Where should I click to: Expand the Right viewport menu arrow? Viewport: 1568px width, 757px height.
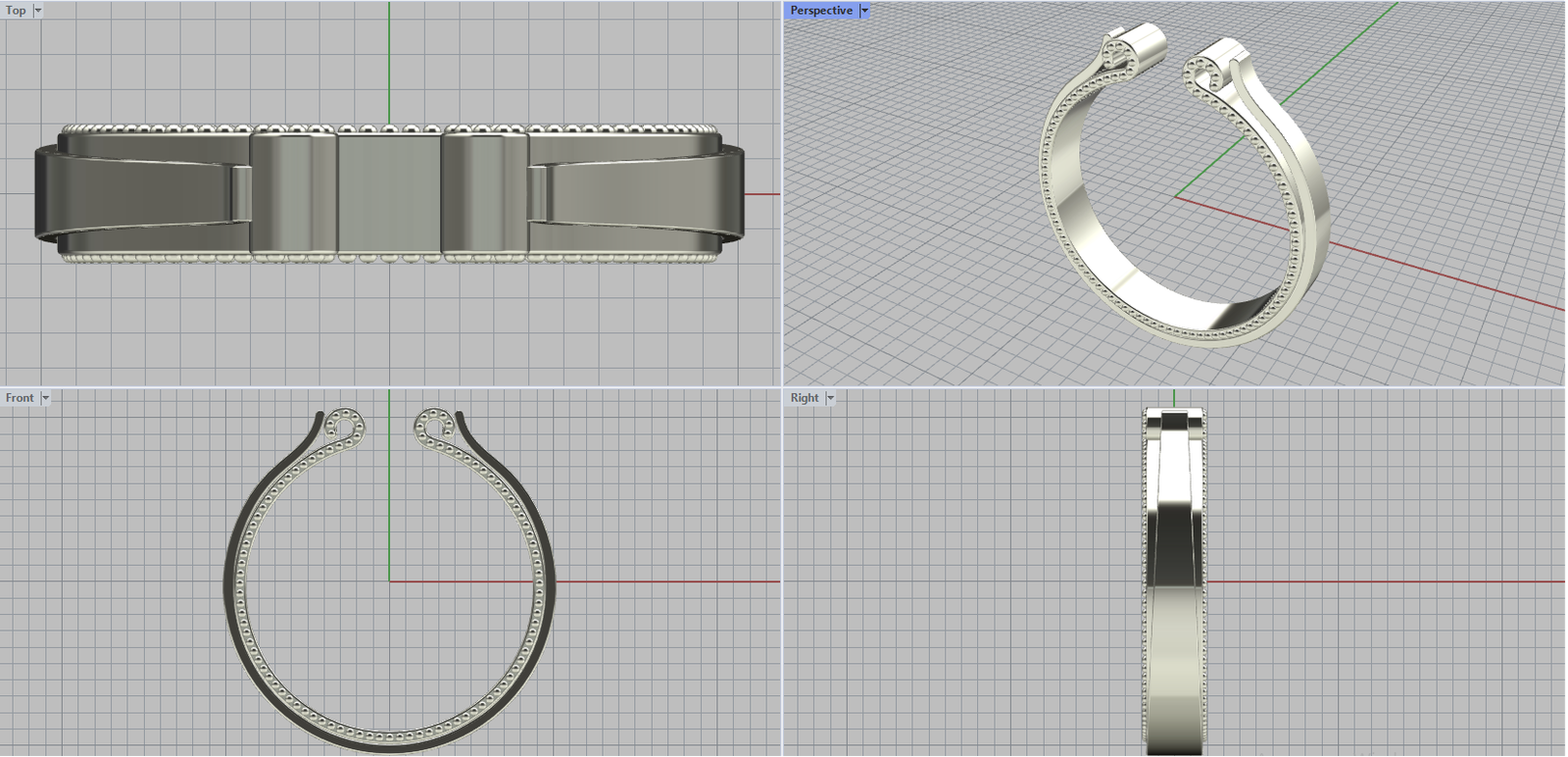pyautogui.click(x=830, y=398)
